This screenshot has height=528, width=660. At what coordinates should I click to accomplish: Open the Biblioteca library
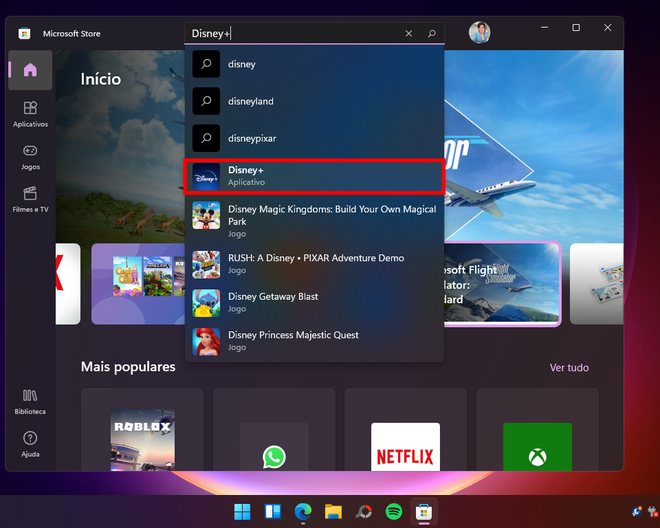pos(30,402)
